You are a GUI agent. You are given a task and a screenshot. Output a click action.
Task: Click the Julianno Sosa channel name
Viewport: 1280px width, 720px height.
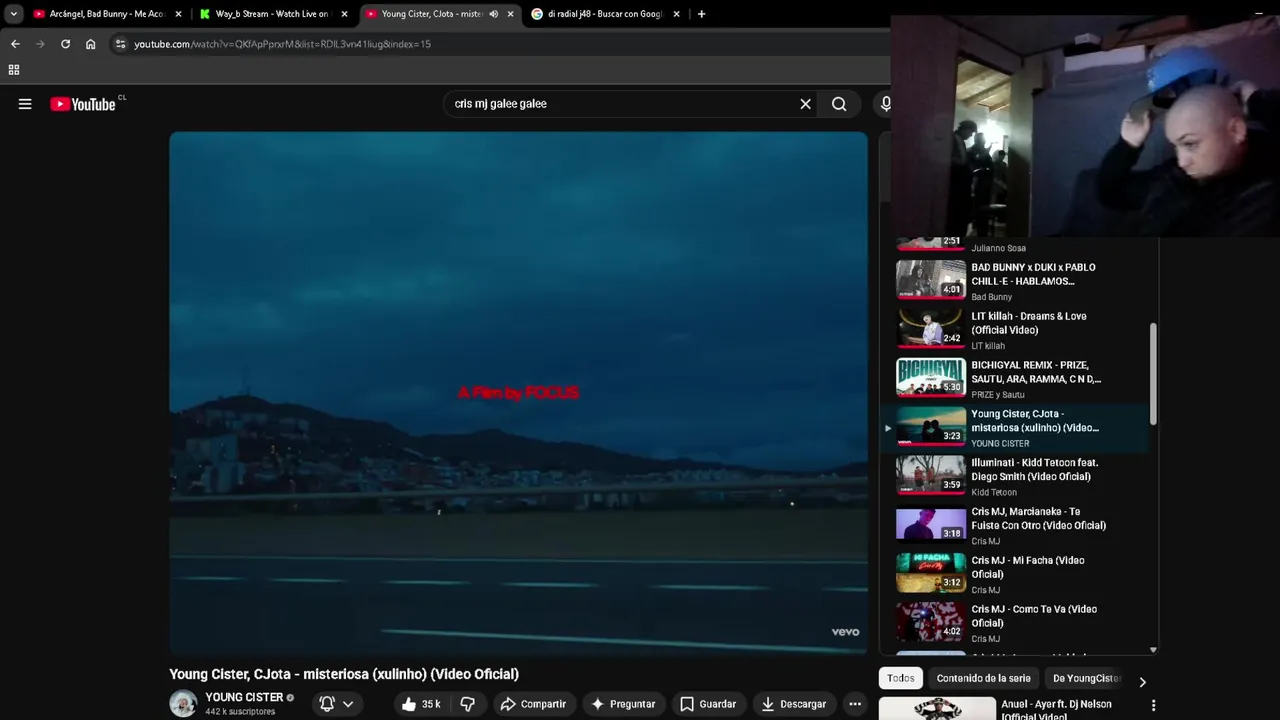coord(998,248)
